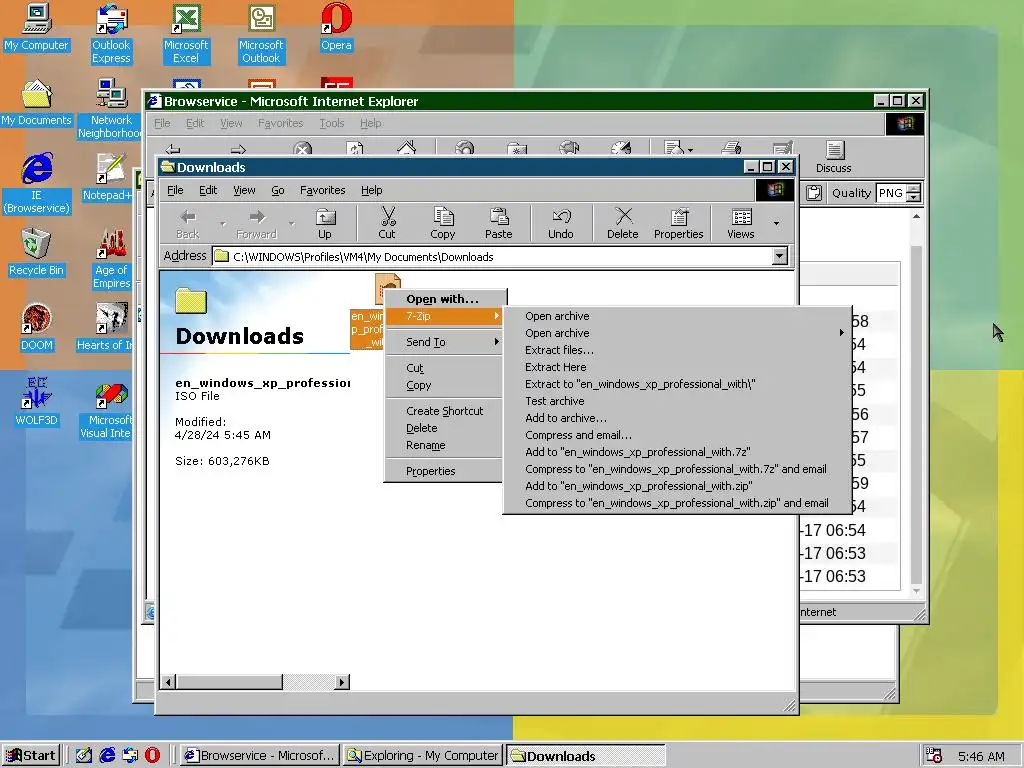Open Network Neighborhood icon

(x=111, y=109)
